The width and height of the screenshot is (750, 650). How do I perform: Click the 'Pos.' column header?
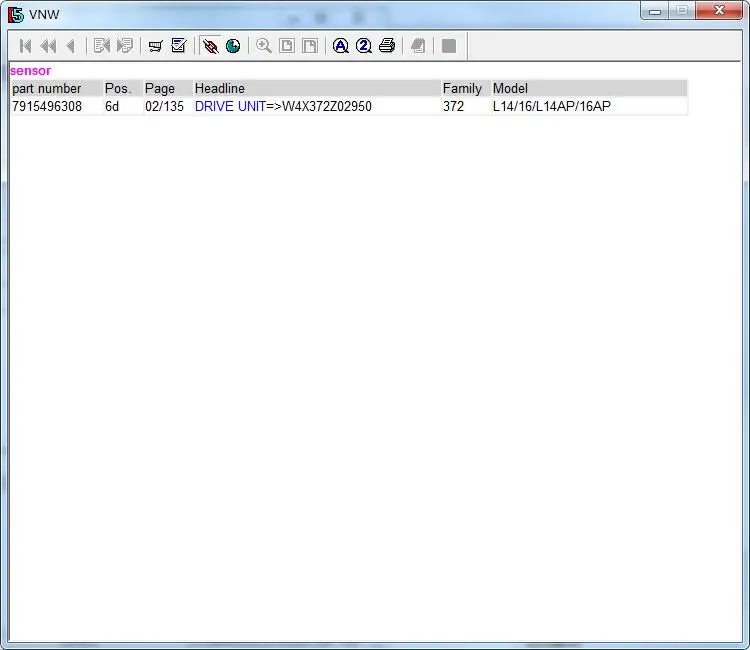tap(122, 88)
